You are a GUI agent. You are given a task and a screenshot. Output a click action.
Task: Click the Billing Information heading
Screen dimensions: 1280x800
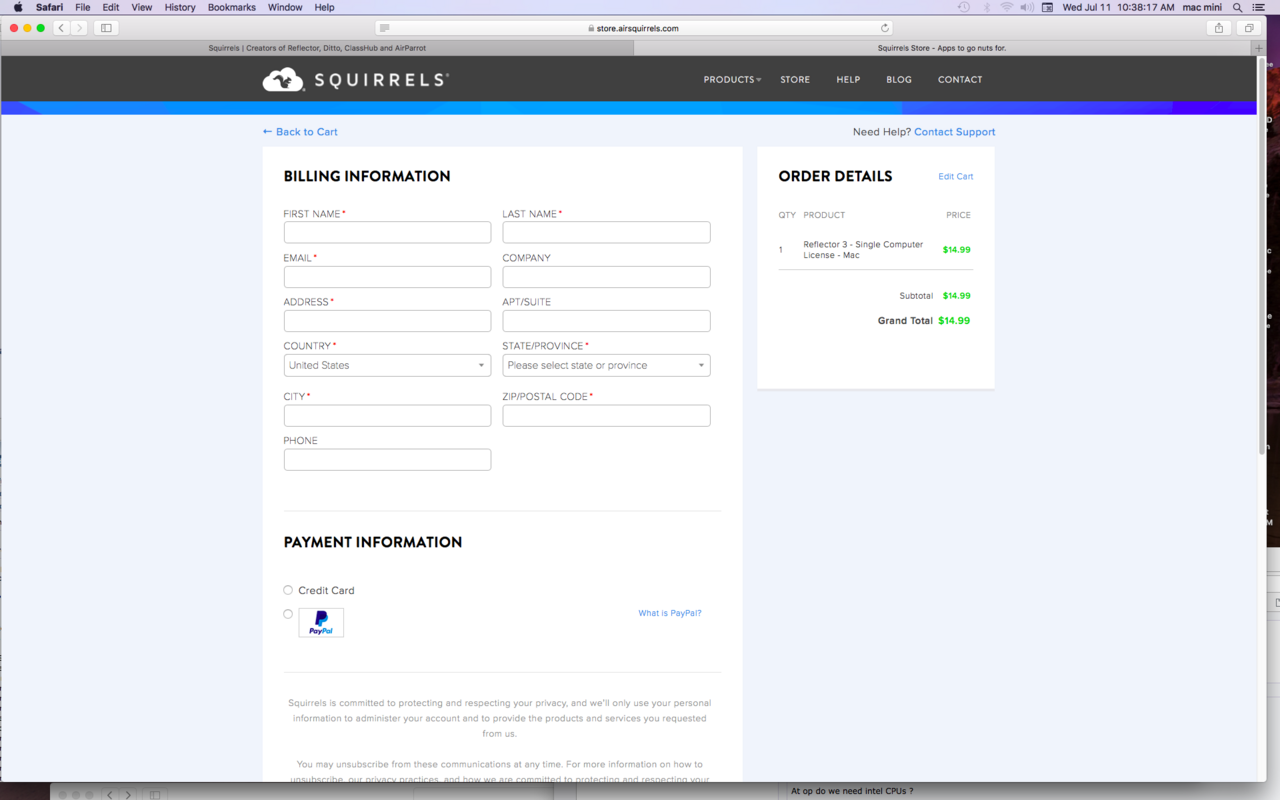367,176
